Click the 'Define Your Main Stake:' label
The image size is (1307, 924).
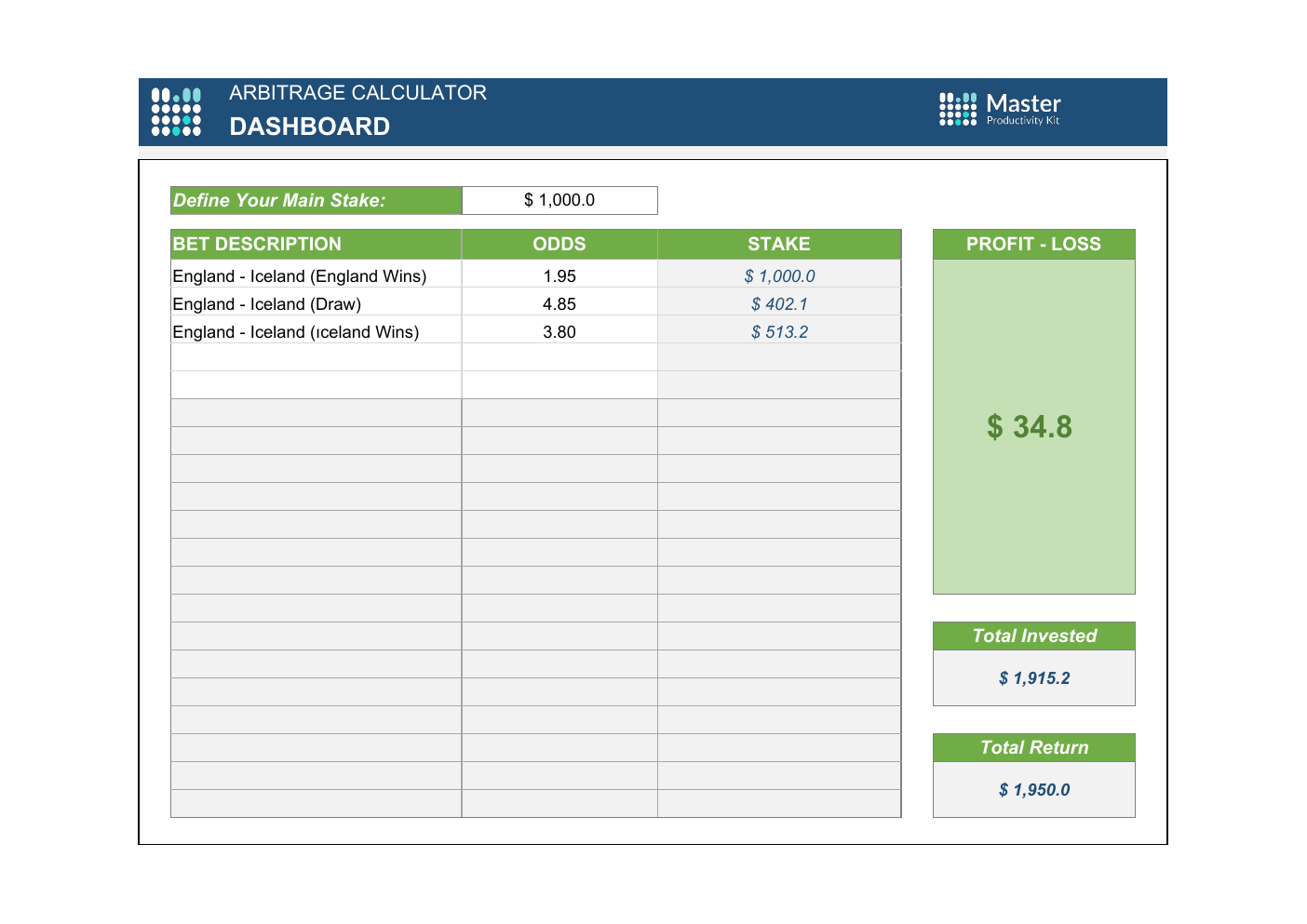tap(317, 200)
